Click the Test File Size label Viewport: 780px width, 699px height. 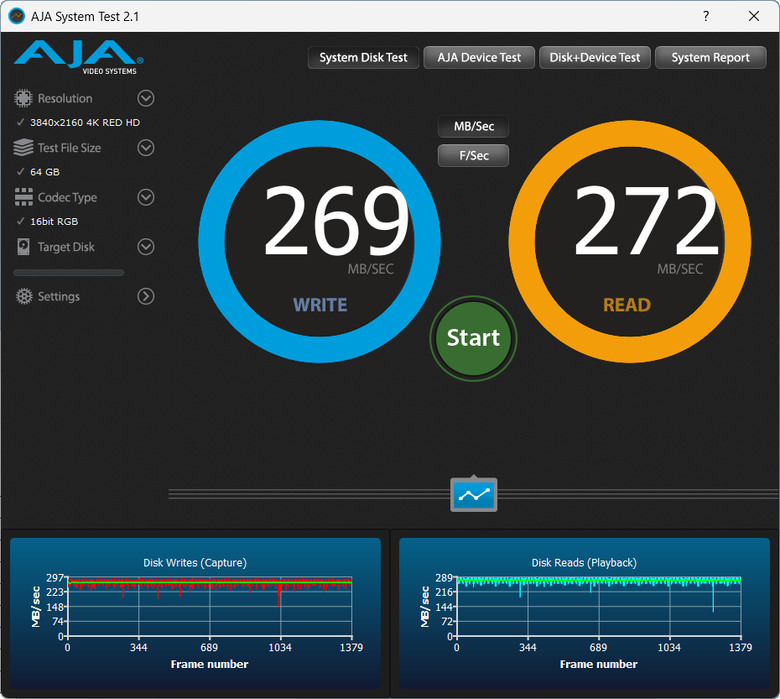click(69, 148)
